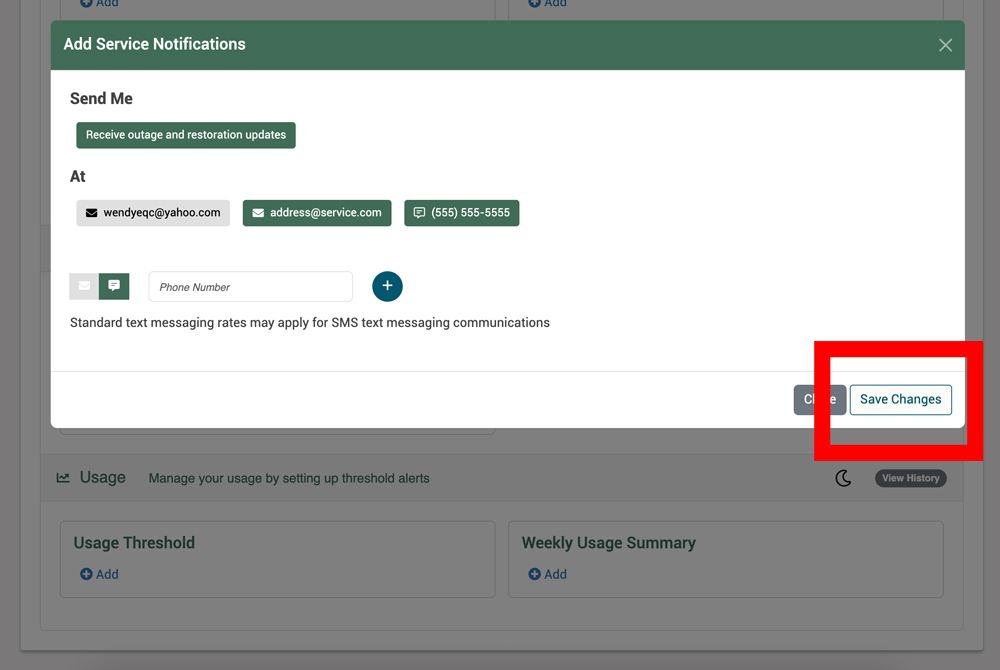Screen dimensions: 1000x670
Task: Click View History in Usage section
Action: pos(911,478)
